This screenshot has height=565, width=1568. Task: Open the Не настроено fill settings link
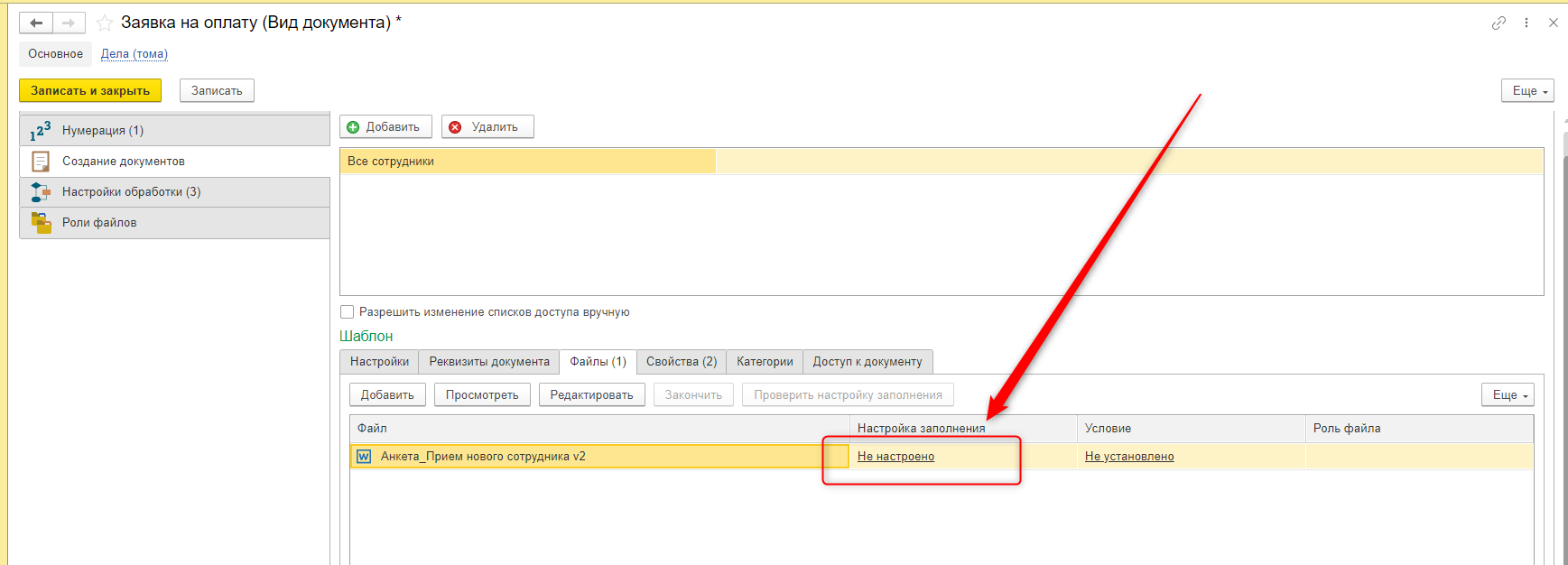click(895, 457)
